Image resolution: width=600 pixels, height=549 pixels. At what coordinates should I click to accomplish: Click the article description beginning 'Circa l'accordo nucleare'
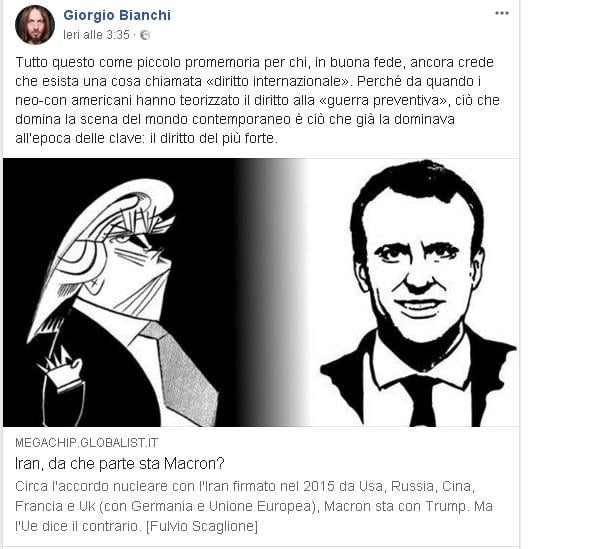[254, 506]
